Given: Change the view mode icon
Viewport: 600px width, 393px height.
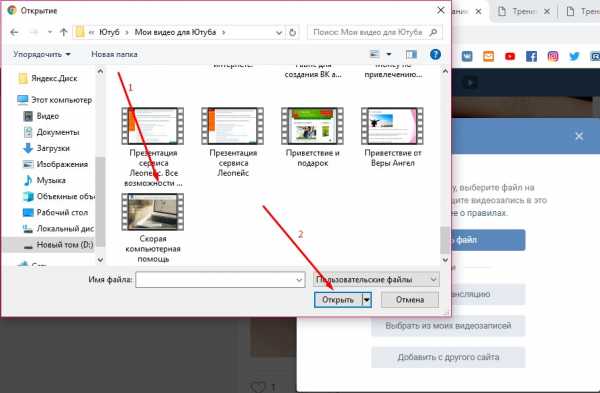Looking at the screenshot, I should tap(375, 54).
